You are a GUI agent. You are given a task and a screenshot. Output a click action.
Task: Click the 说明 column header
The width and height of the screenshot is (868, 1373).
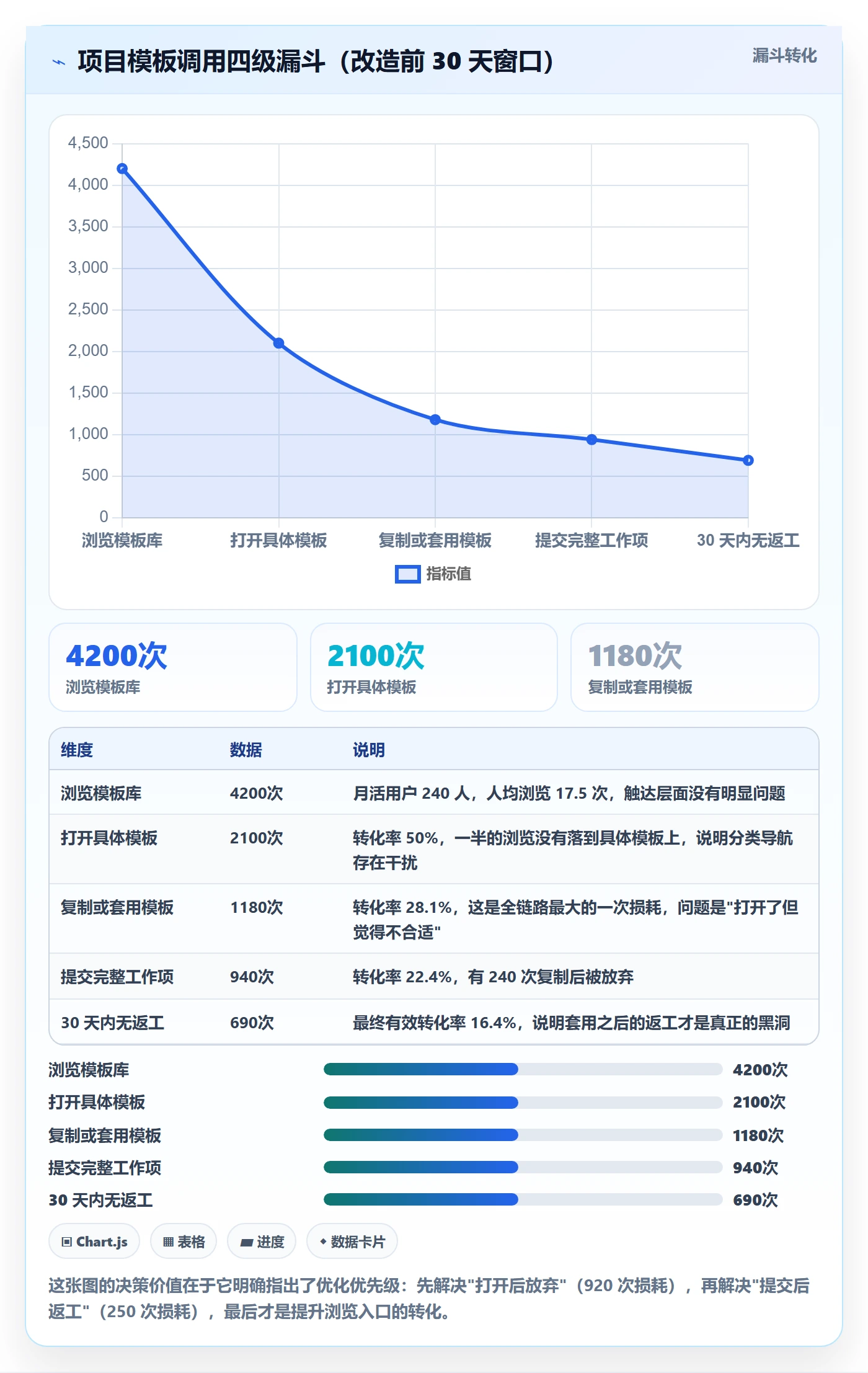coord(369,750)
